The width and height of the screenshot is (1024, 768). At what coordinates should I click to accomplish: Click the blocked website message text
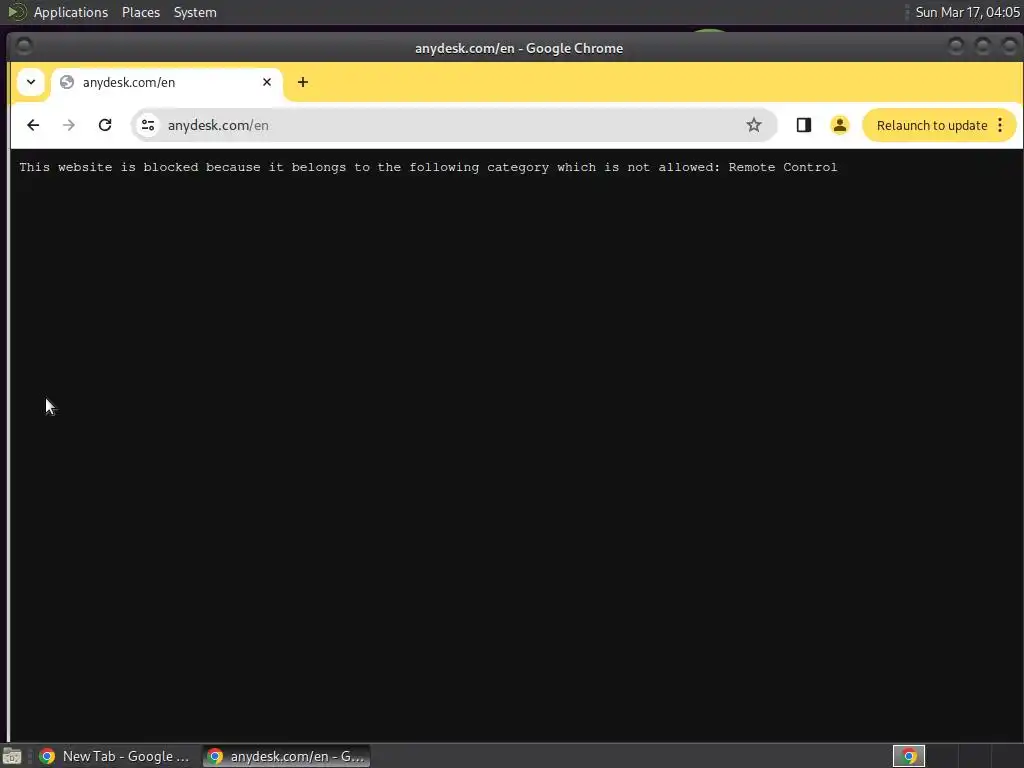(428, 167)
